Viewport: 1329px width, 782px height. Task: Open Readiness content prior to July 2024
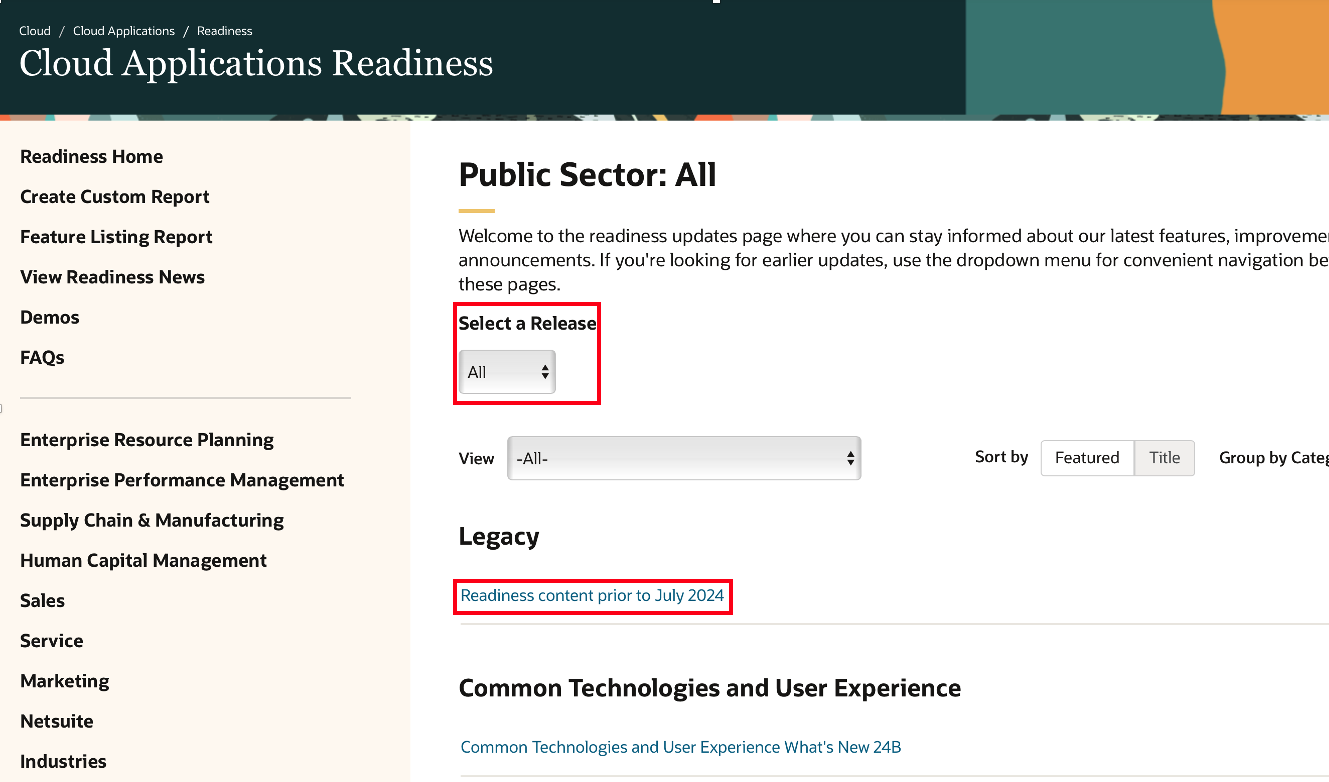[592, 596]
